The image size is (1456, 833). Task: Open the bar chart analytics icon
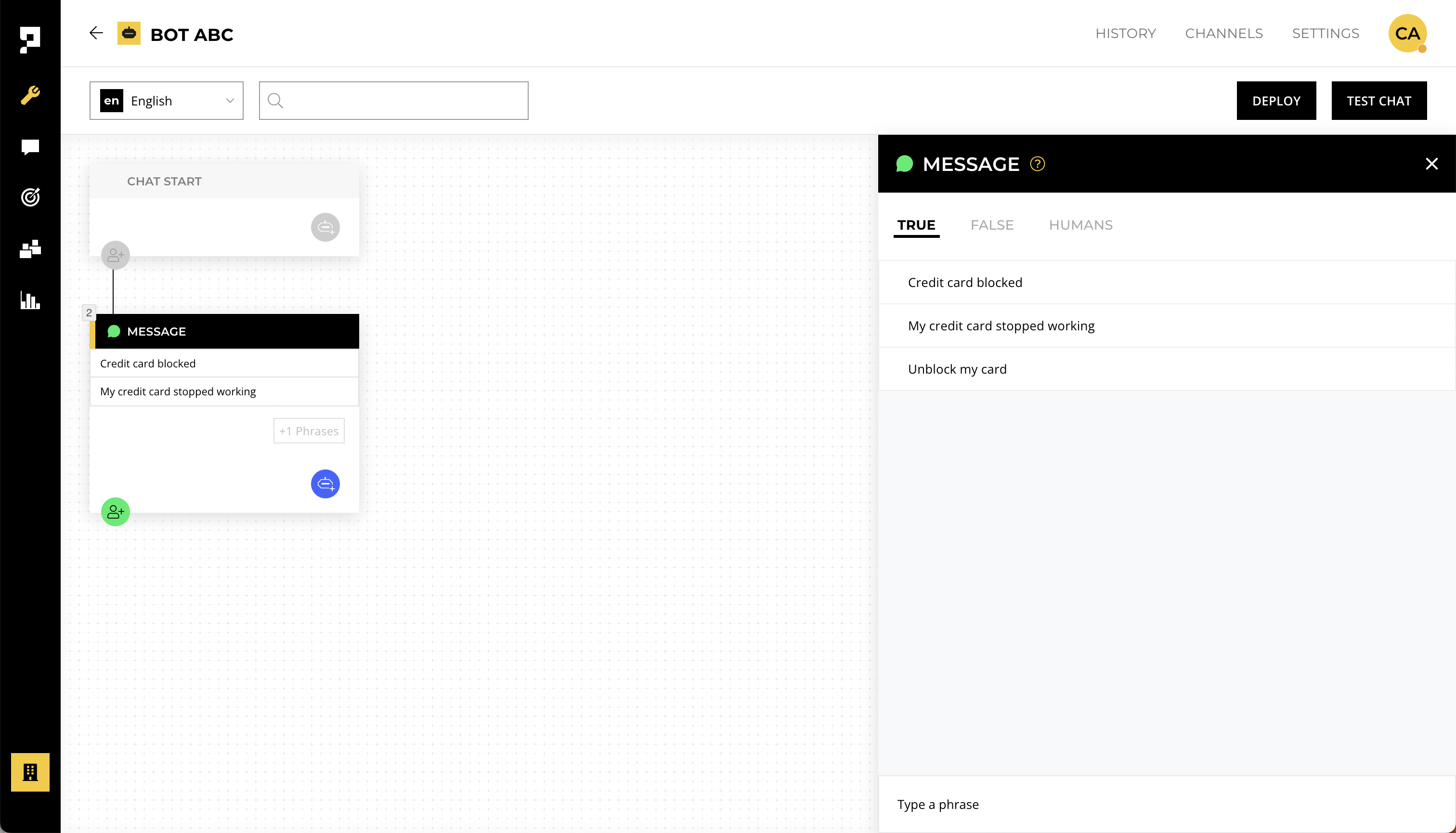(x=30, y=300)
